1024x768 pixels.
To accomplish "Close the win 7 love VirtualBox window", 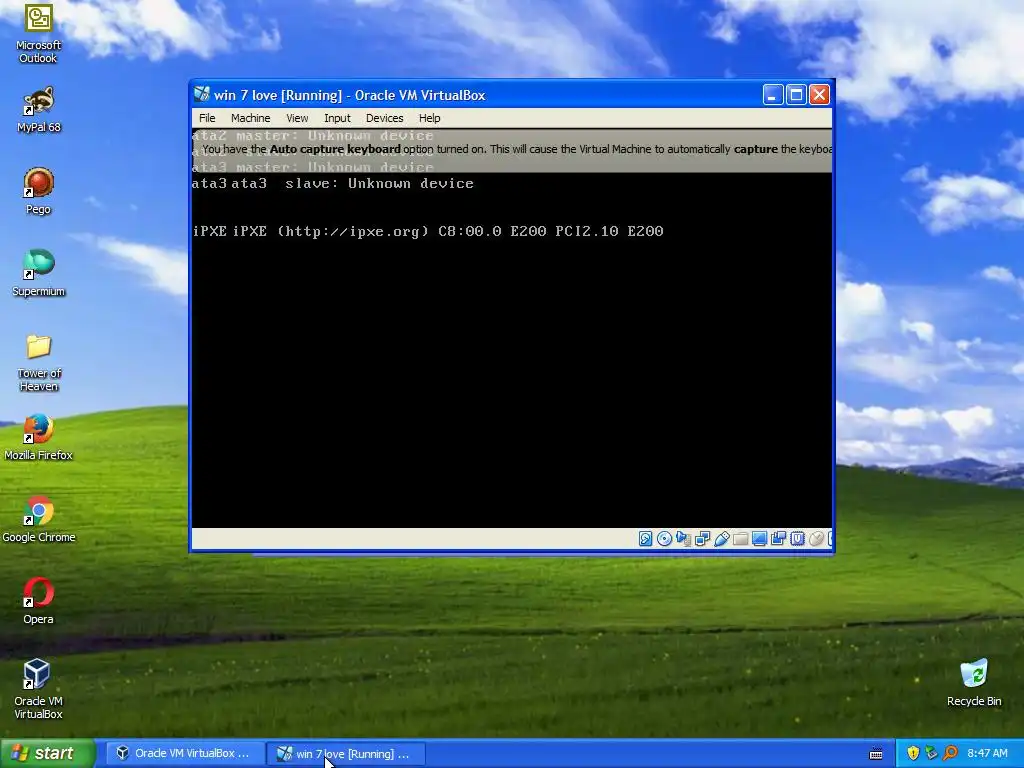I will (x=820, y=95).
